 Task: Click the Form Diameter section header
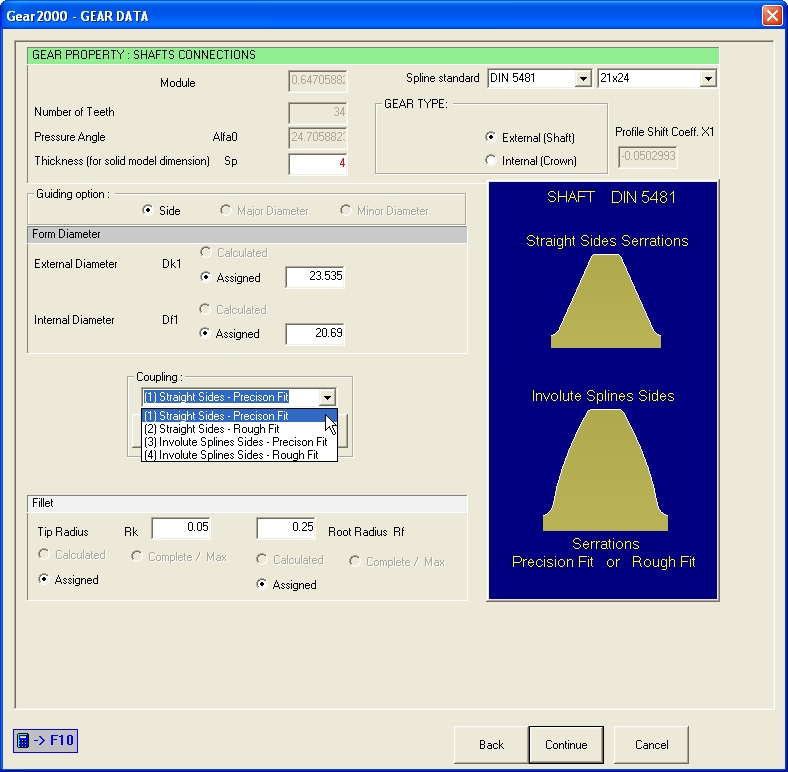(x=247, y=234)
